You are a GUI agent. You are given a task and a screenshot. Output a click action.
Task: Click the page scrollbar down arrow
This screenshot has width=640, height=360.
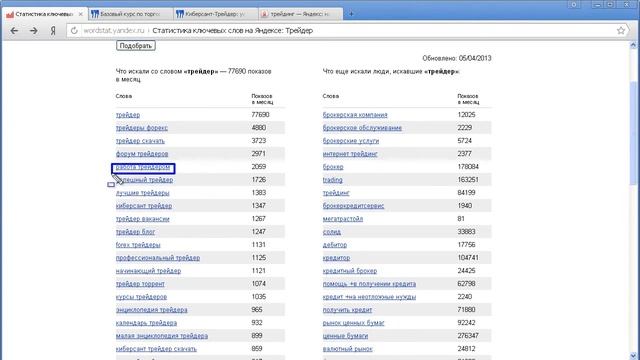(x=633, y=356)
